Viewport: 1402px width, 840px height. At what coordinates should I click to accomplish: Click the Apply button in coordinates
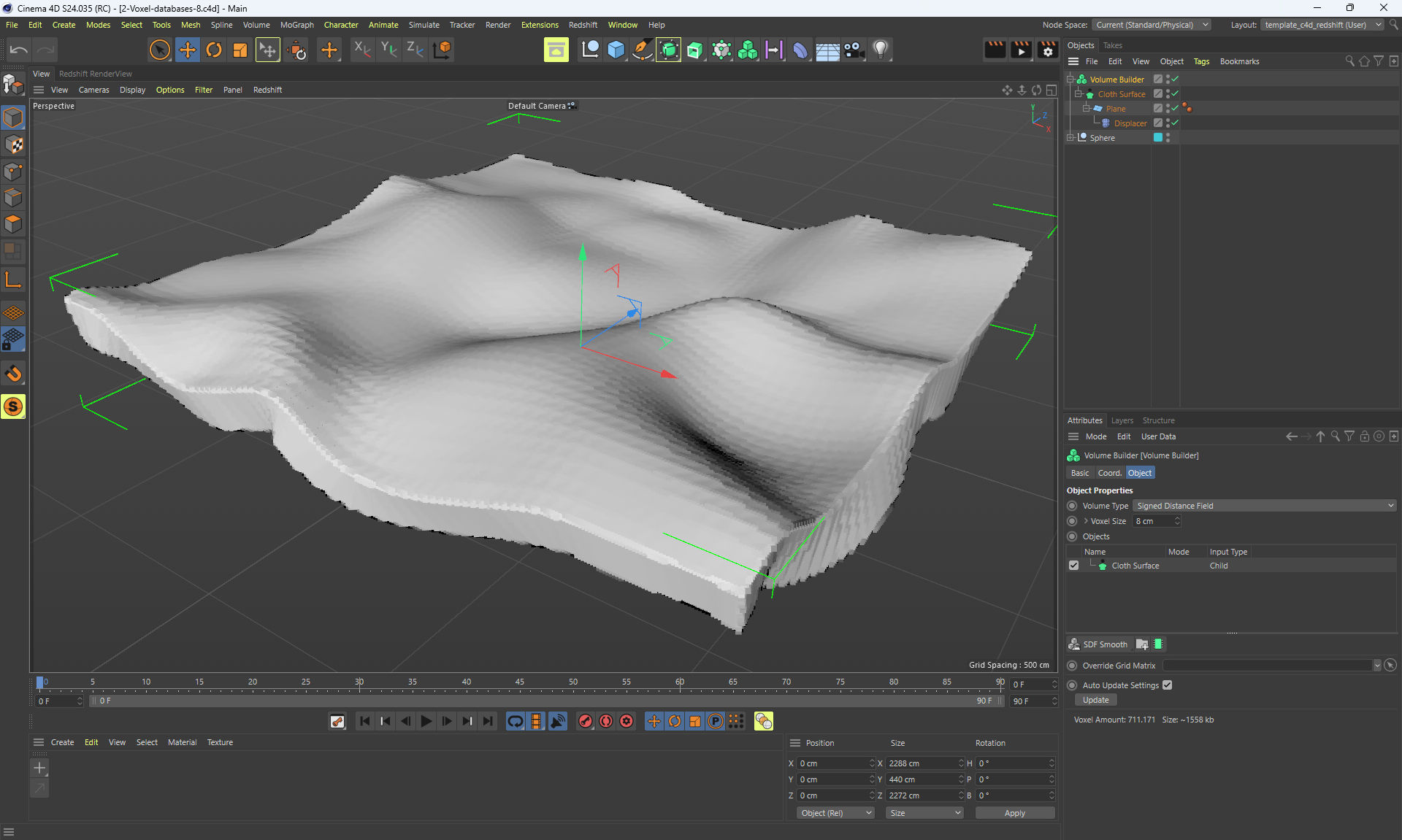coord(1014,813)
